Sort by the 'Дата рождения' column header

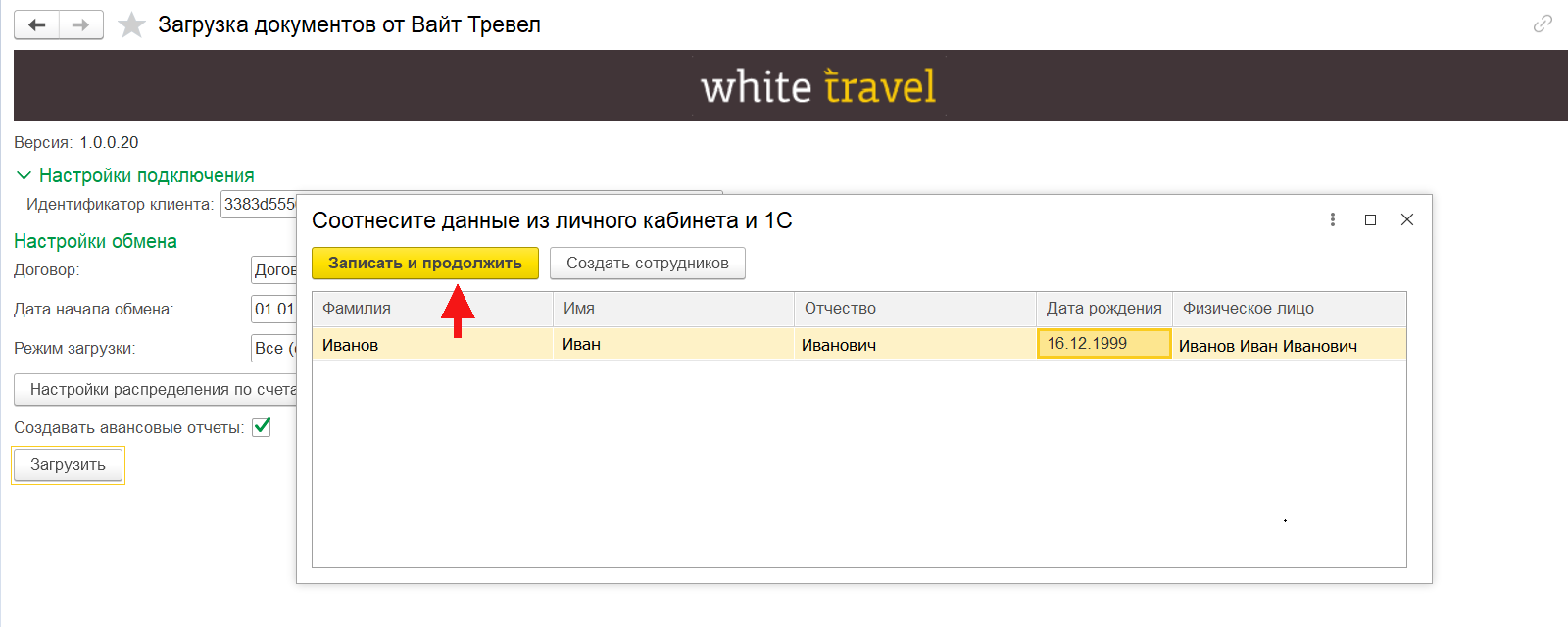coord(1103,309)
